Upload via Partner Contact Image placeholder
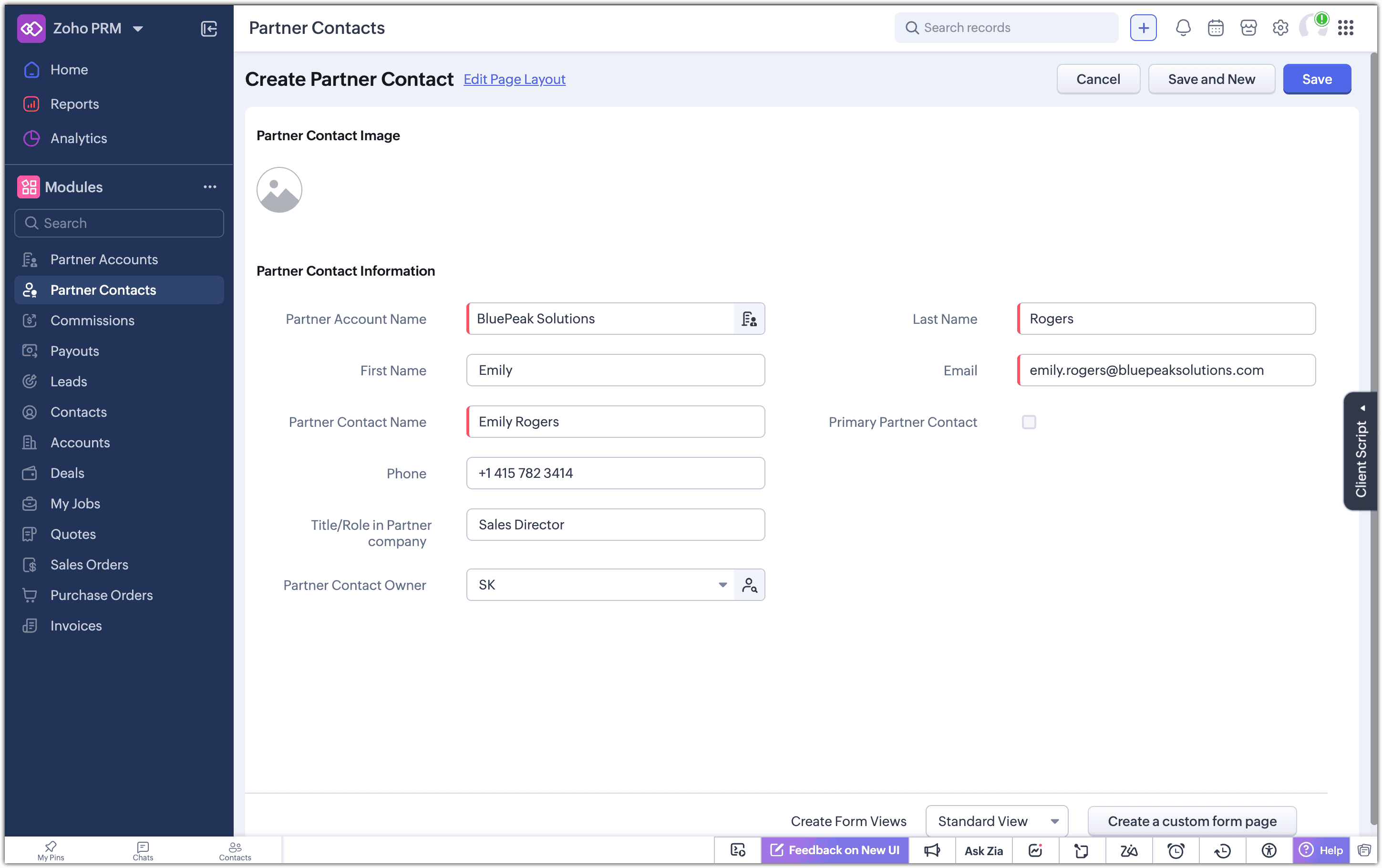This screenshot has width=1382, height=868. (279, 190)
